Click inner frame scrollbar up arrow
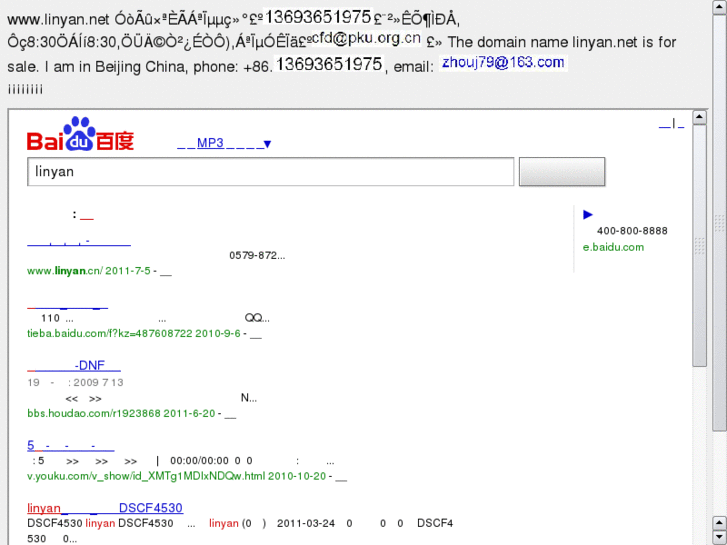This screenshot has width=727, height=545. coord(699,117)
